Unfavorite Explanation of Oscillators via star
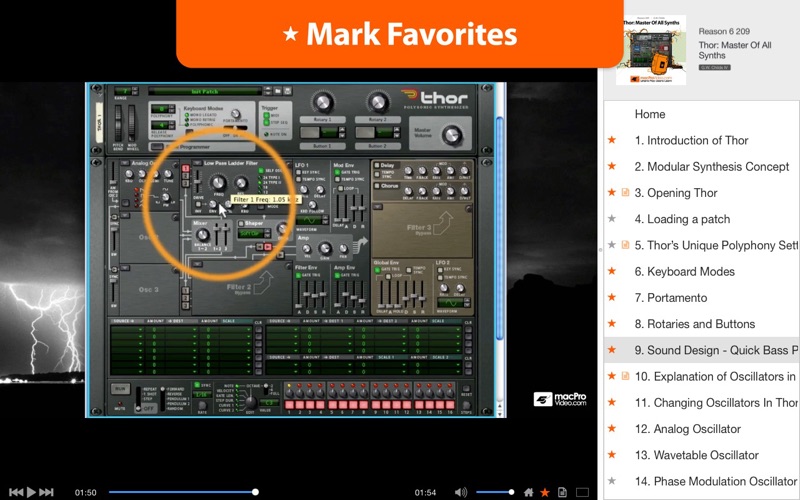The image size is (800, 500). click(612, 376)
